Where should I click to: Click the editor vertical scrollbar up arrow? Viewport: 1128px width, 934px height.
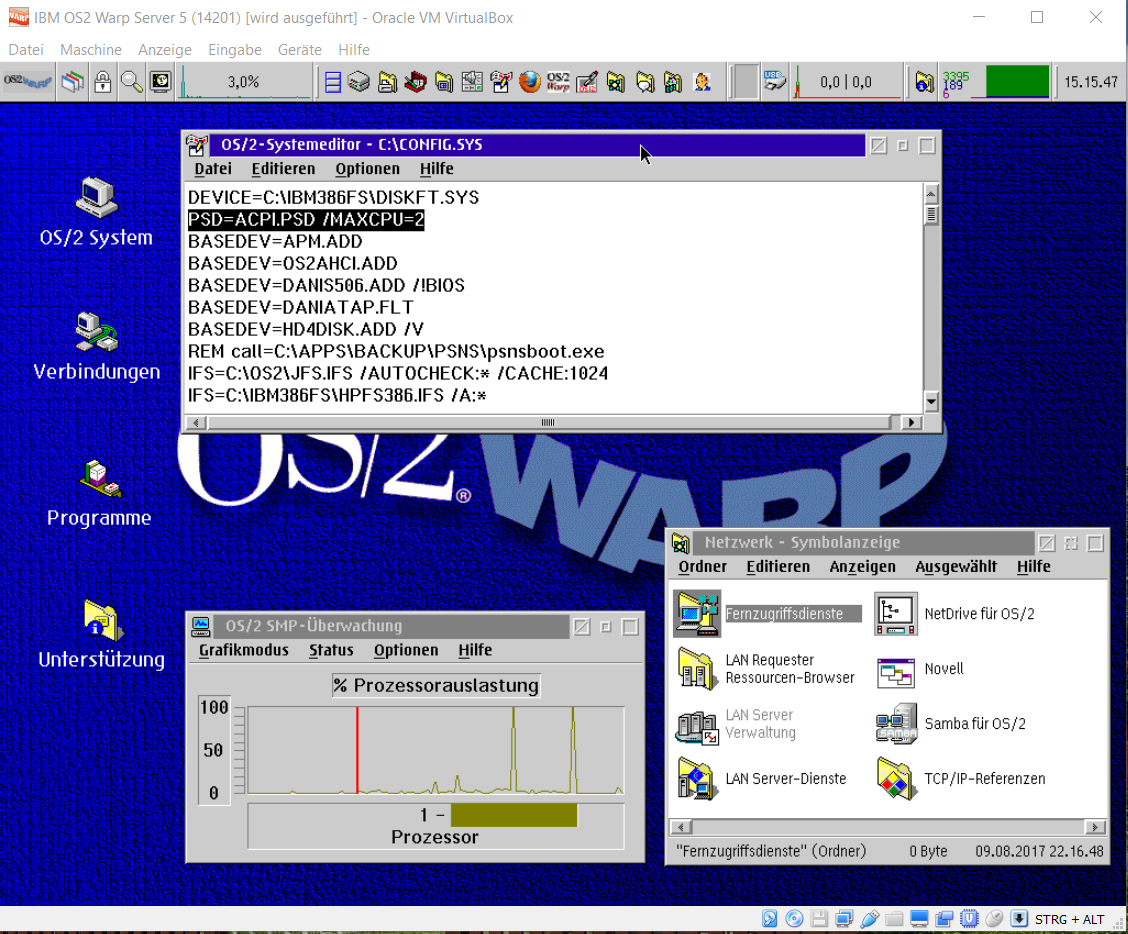(x=931, y=194)
